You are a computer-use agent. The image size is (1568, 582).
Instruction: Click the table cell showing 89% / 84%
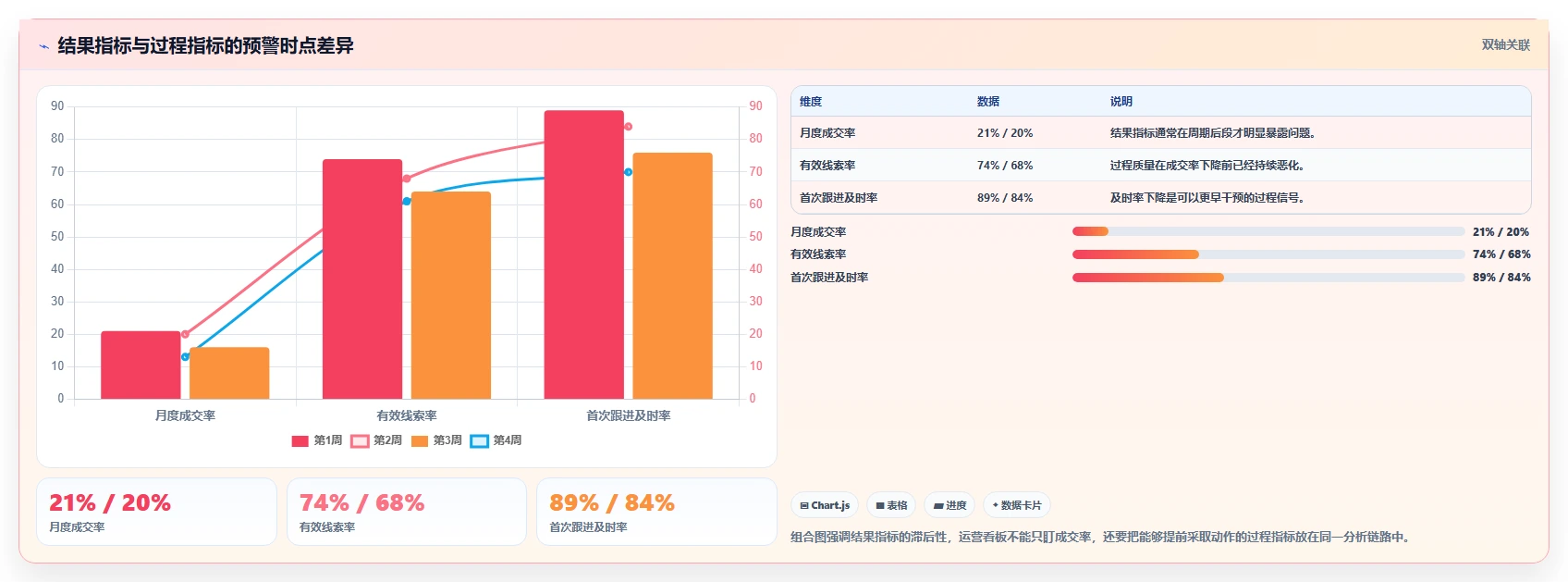1005,198
